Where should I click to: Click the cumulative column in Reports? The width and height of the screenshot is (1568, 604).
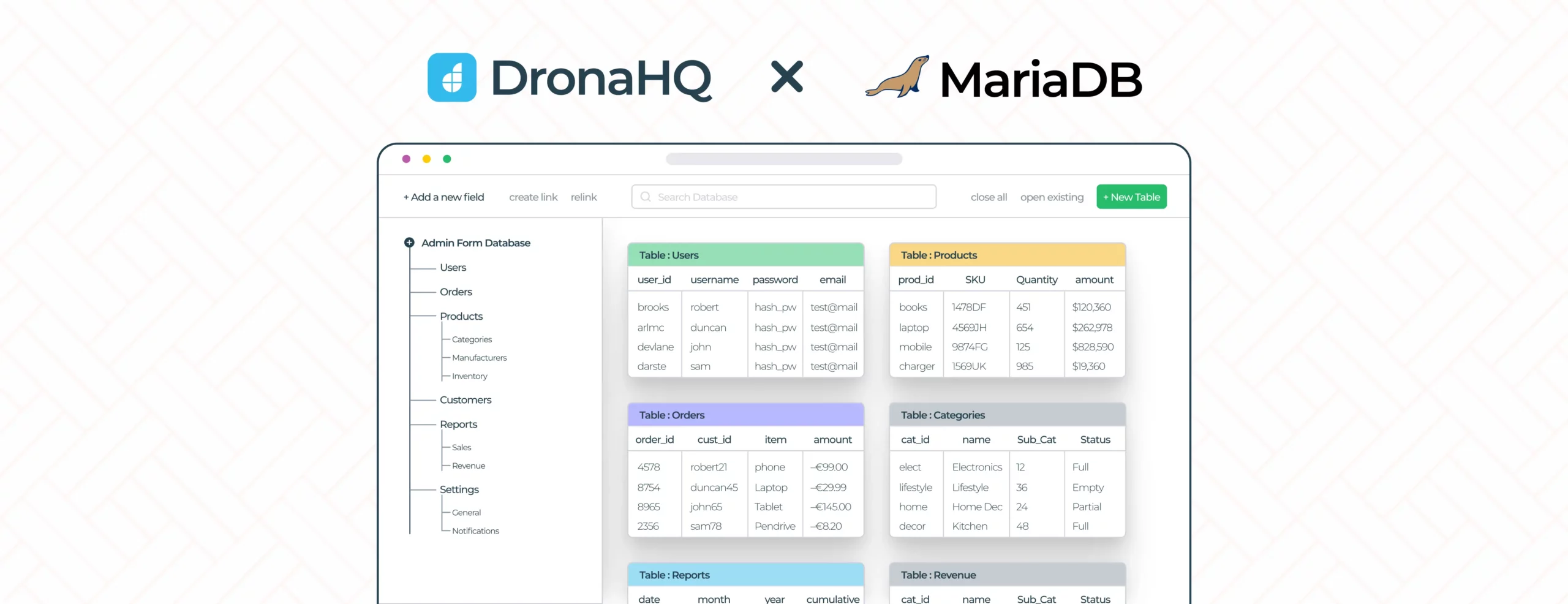[x=833, y=598]
